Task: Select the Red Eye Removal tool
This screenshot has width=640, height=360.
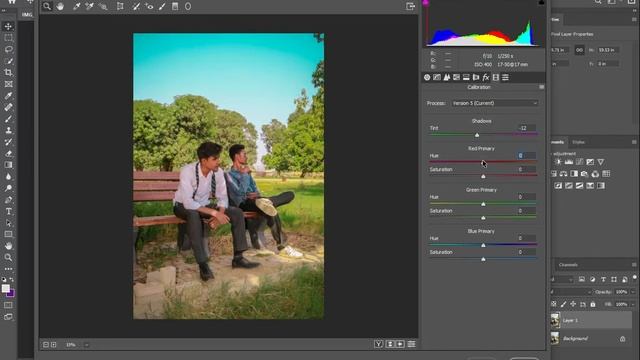Action: coord(149,7)
